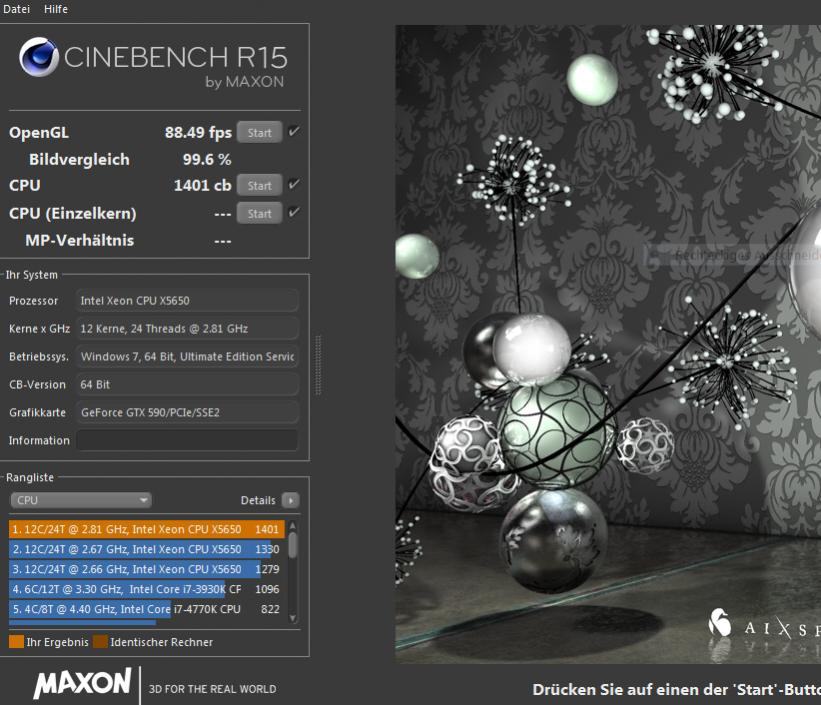Open the Datei menu
The width and height of the screenshot is (821, 705).
point(16,9)
